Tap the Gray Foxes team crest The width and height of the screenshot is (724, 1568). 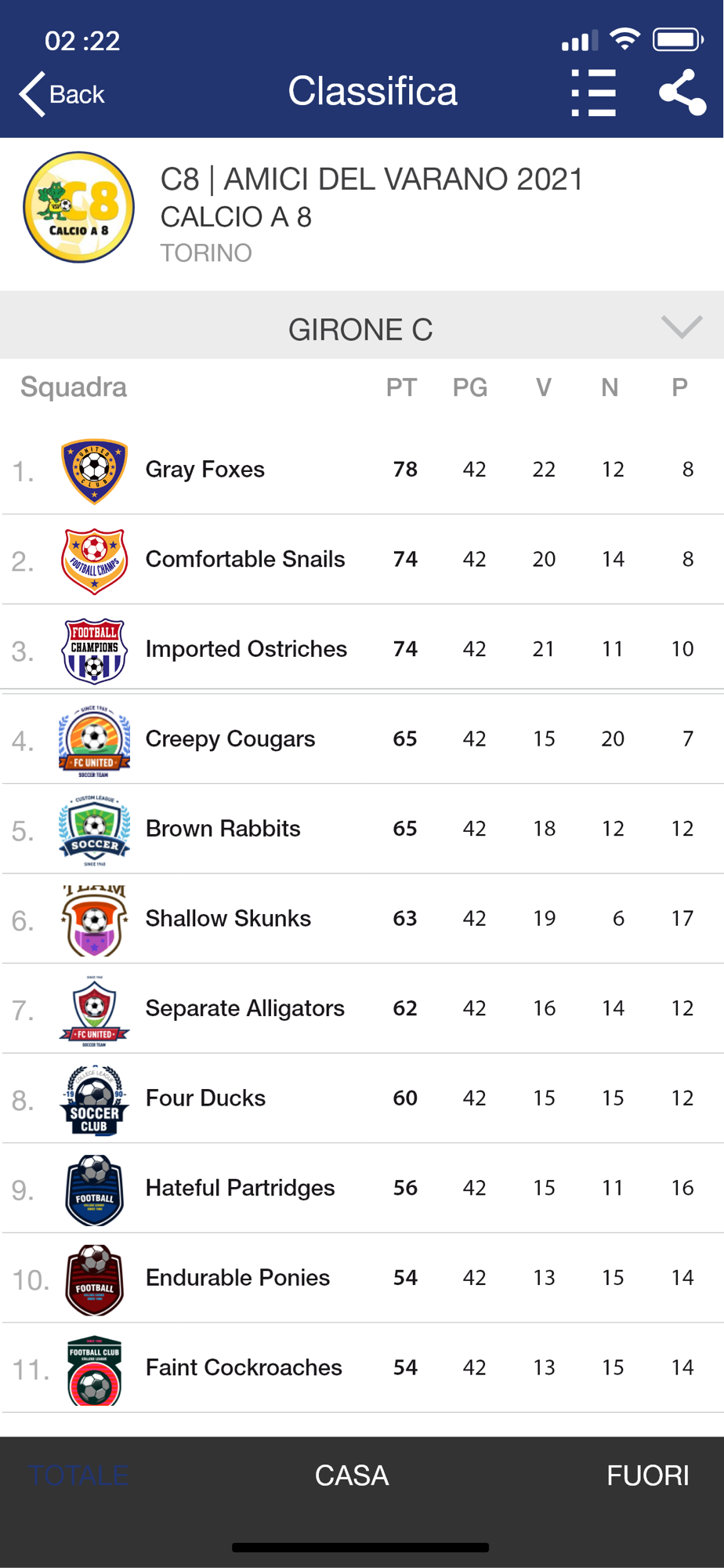point(94,470)
